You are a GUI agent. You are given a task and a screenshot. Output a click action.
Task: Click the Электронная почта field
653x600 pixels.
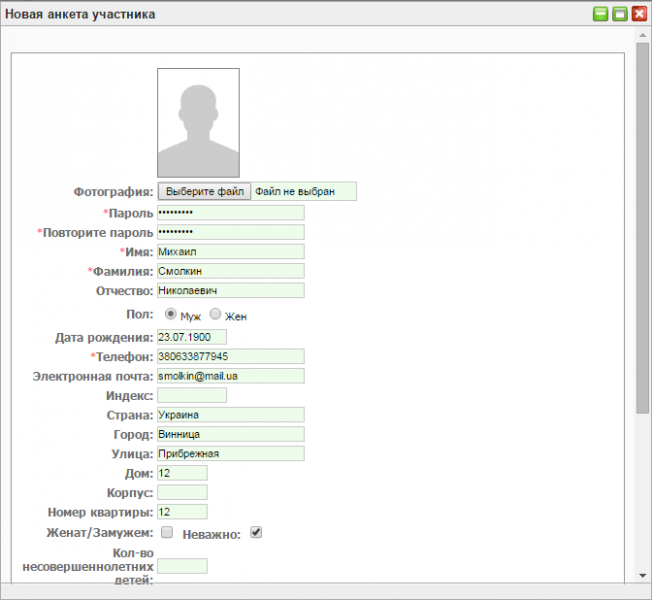pos(230,376)
